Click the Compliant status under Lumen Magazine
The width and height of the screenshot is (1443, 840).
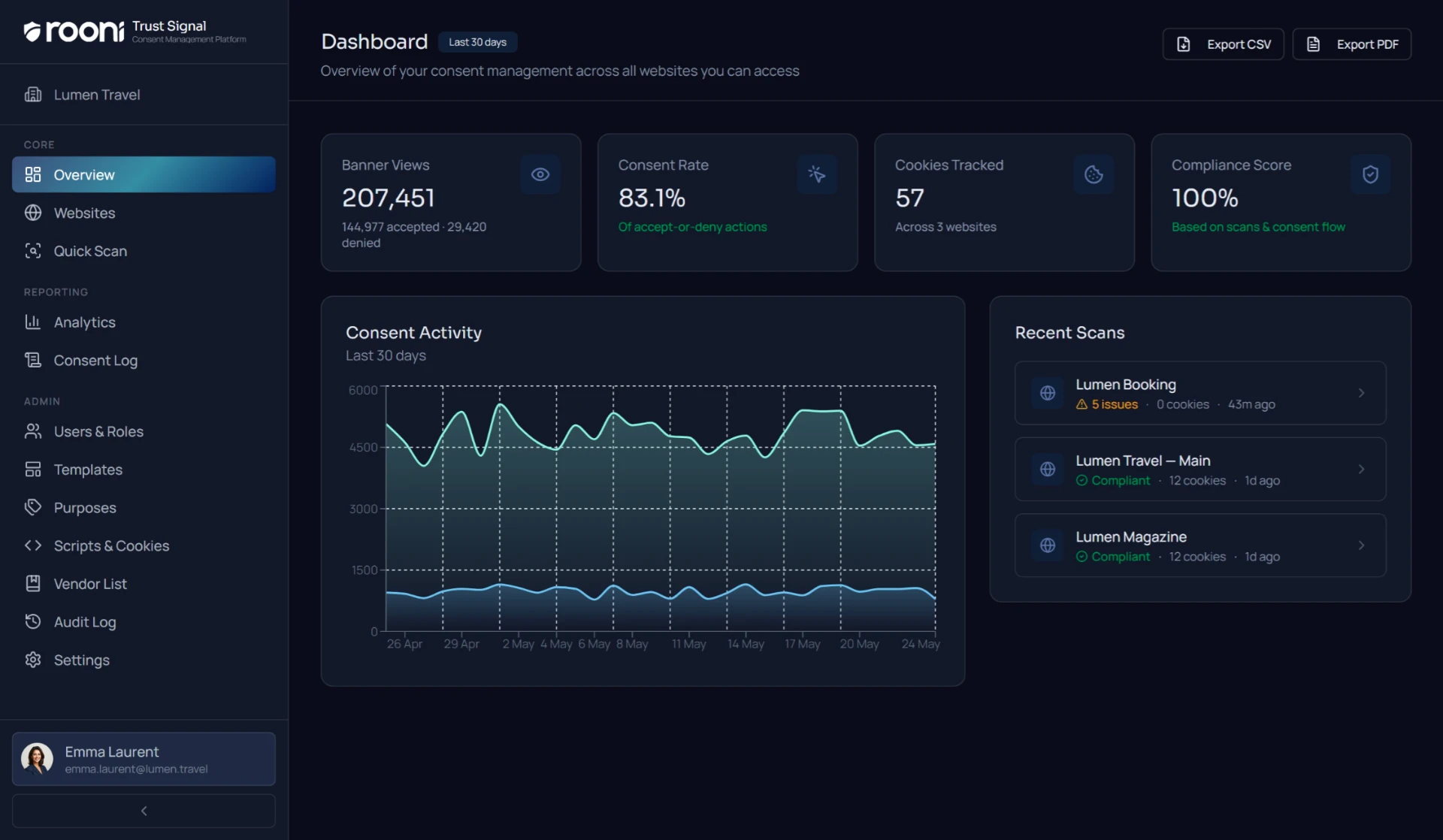tap(1113, 557)
